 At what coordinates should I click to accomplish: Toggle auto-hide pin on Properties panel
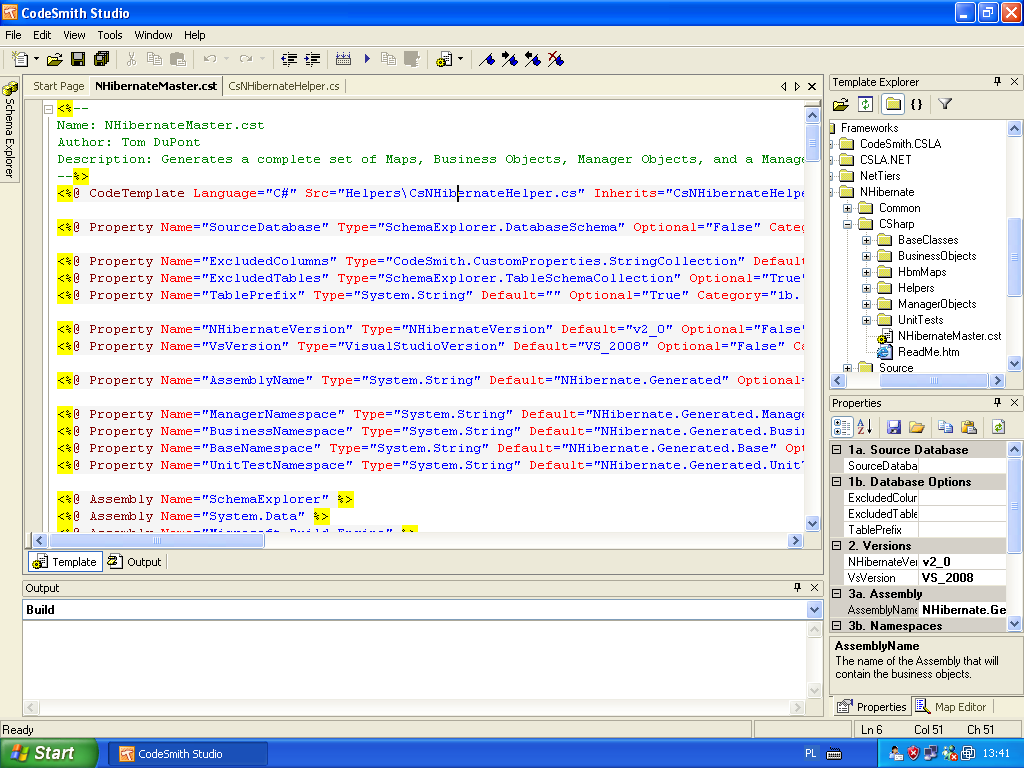click(x=997, y=402)
